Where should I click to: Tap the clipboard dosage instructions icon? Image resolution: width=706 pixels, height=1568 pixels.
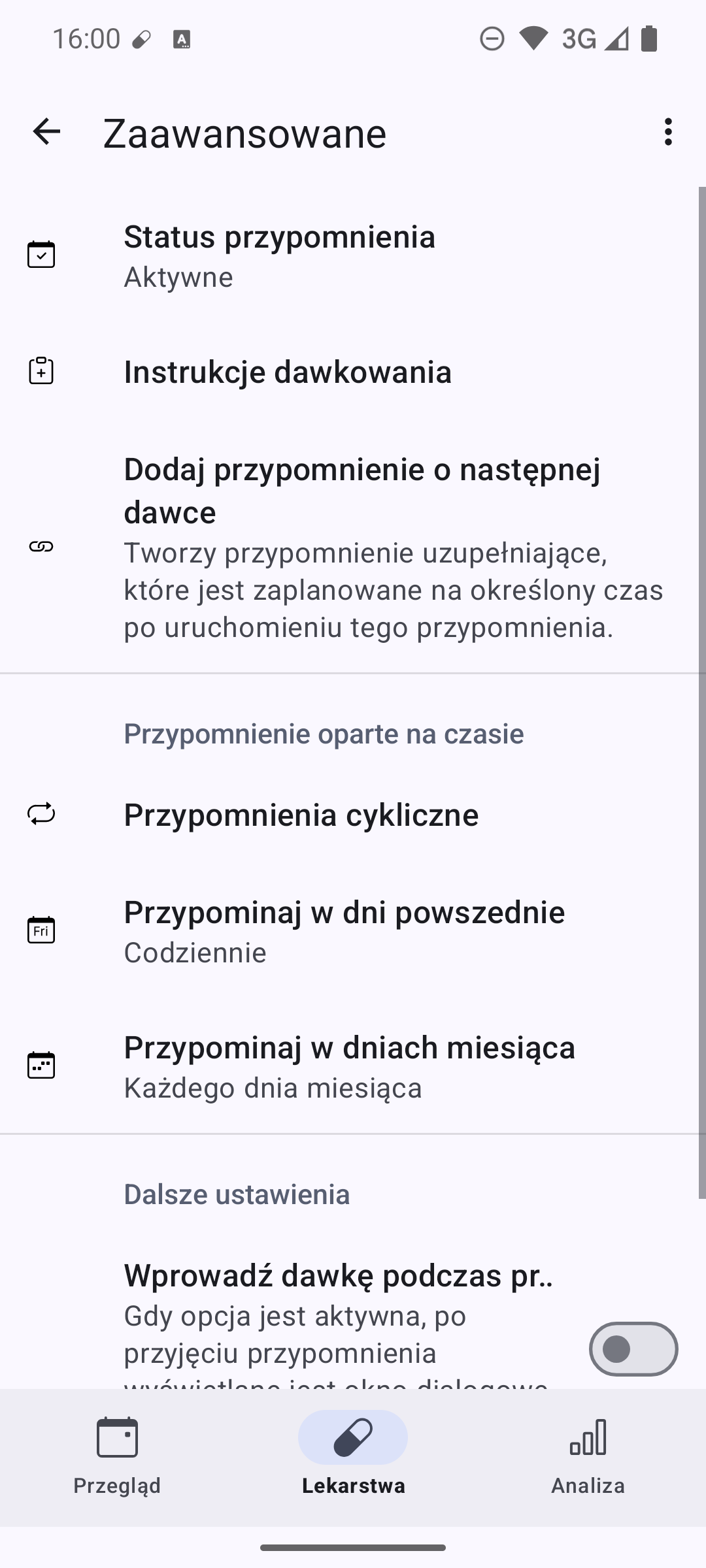pos(41,371)
